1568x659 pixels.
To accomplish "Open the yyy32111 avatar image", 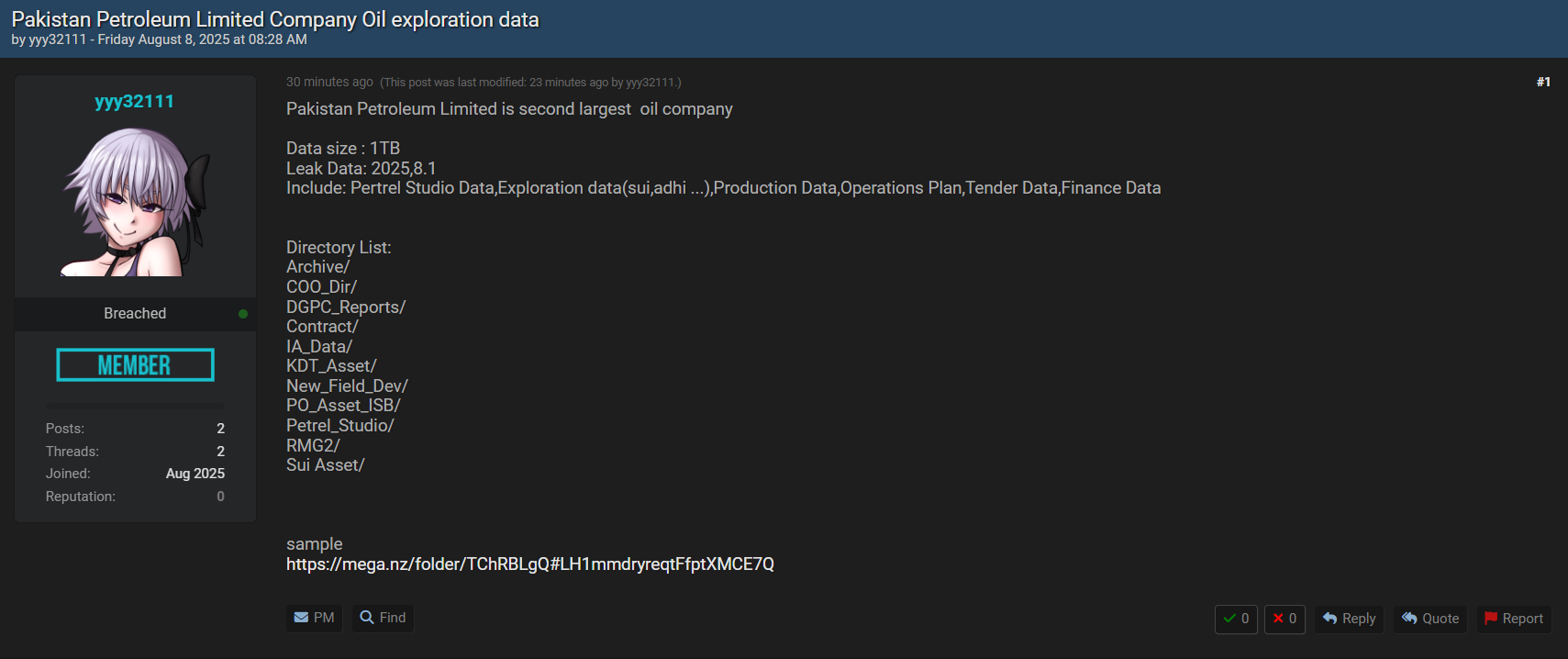I will pyautogui.click(x=135, y=202).
